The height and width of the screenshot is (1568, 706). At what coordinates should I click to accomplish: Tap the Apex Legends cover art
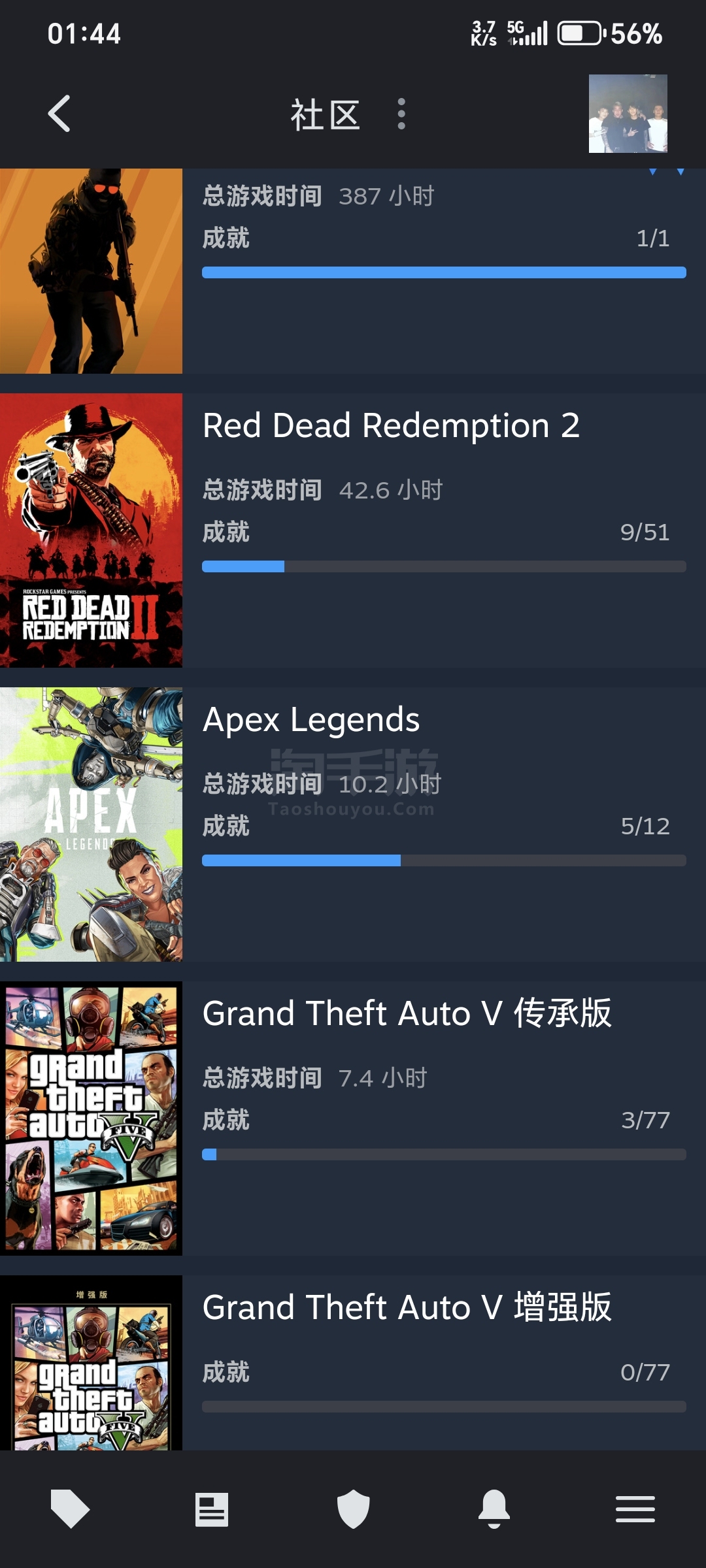pyautogui.click(x=91, y=824)
